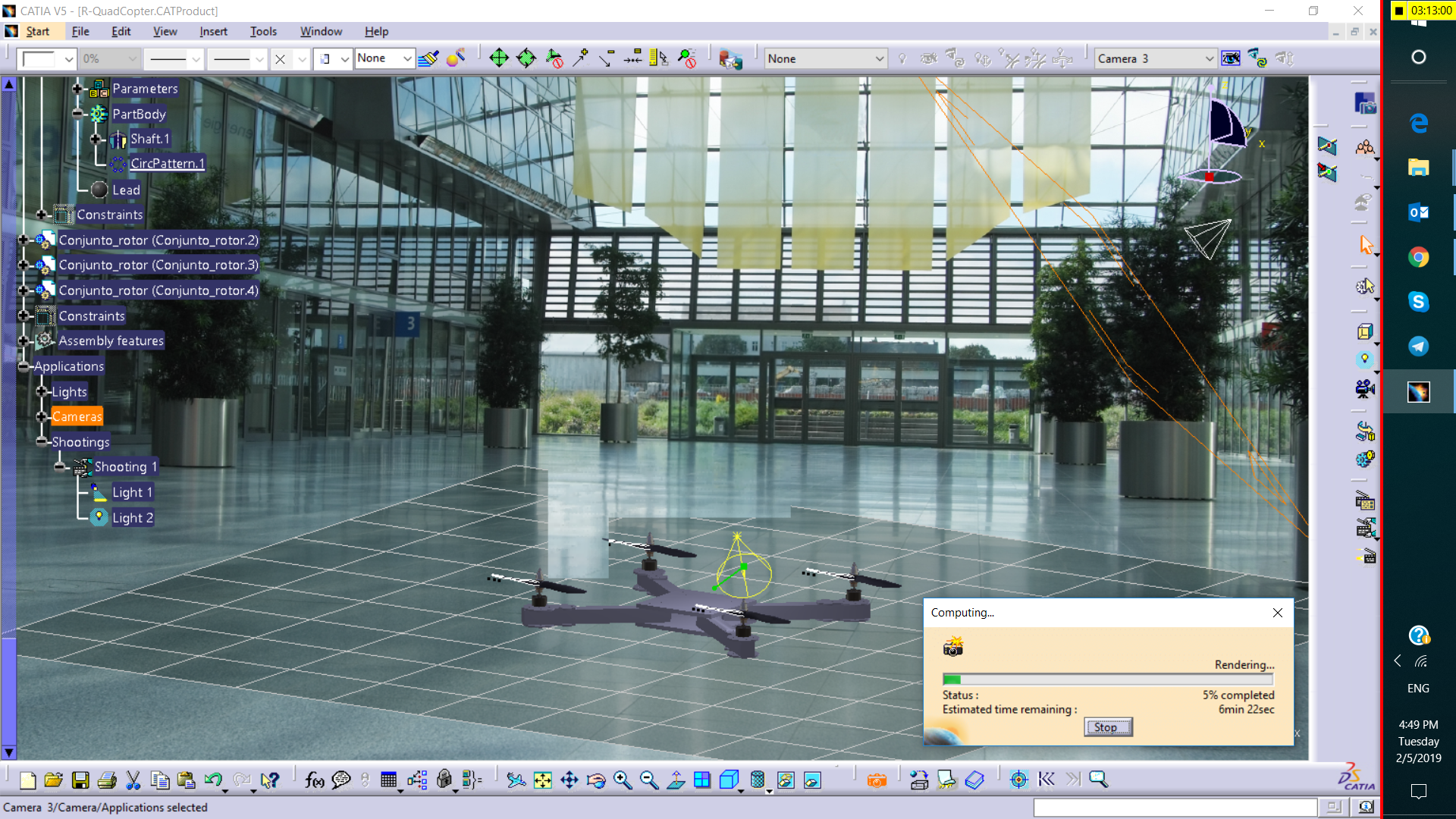Select Shooting 1 in the tree
Image resolution: width=1456 pixels, height=819 pixels.
[x=125, y=466]
